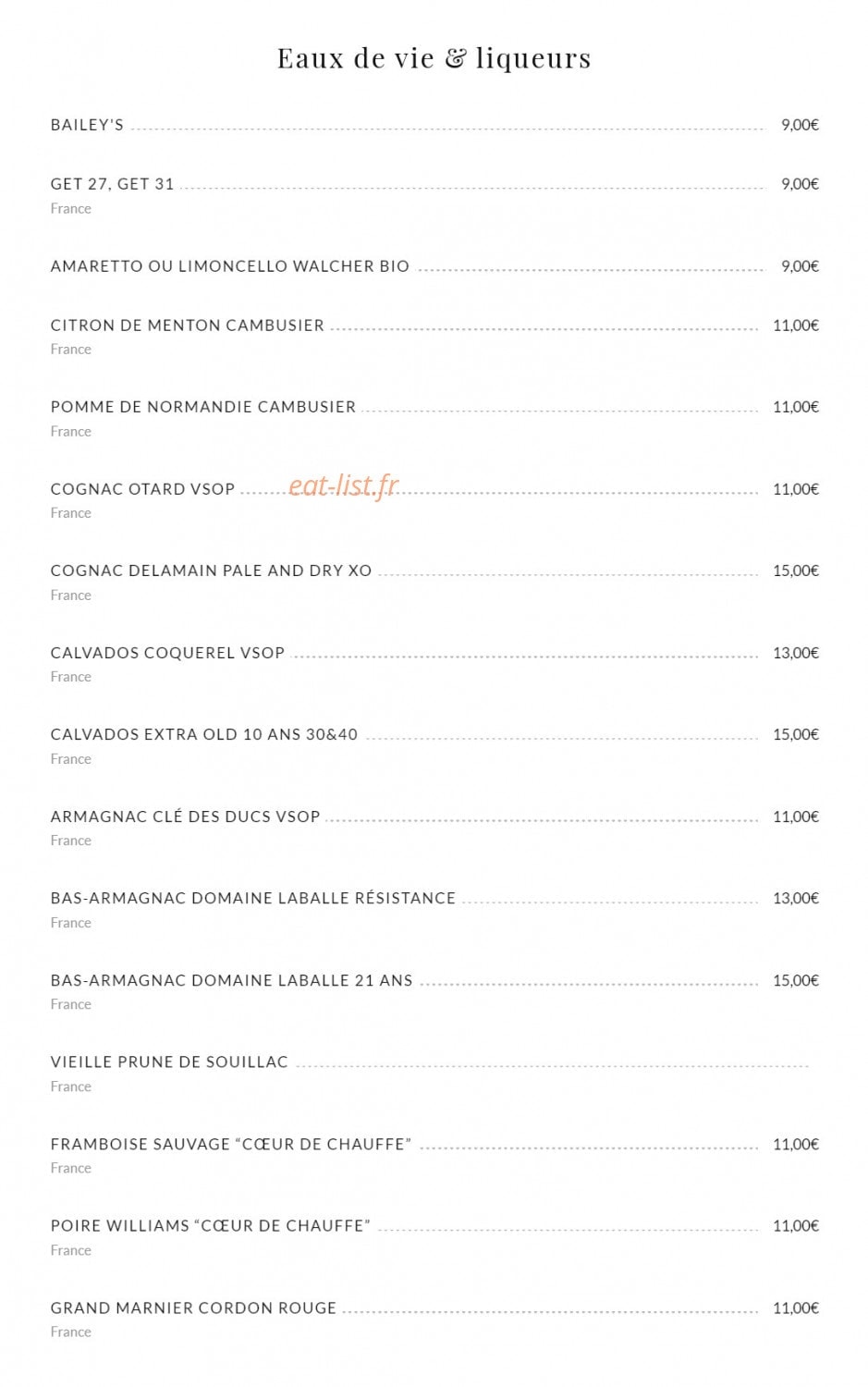Choose Calvados Extra Old 10 ans 30&40
This screenshot has height=1387, width=868.
pos(204,734)
